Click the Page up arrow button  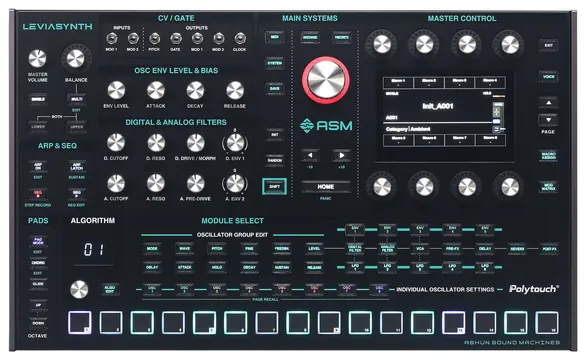click(548, 103)
